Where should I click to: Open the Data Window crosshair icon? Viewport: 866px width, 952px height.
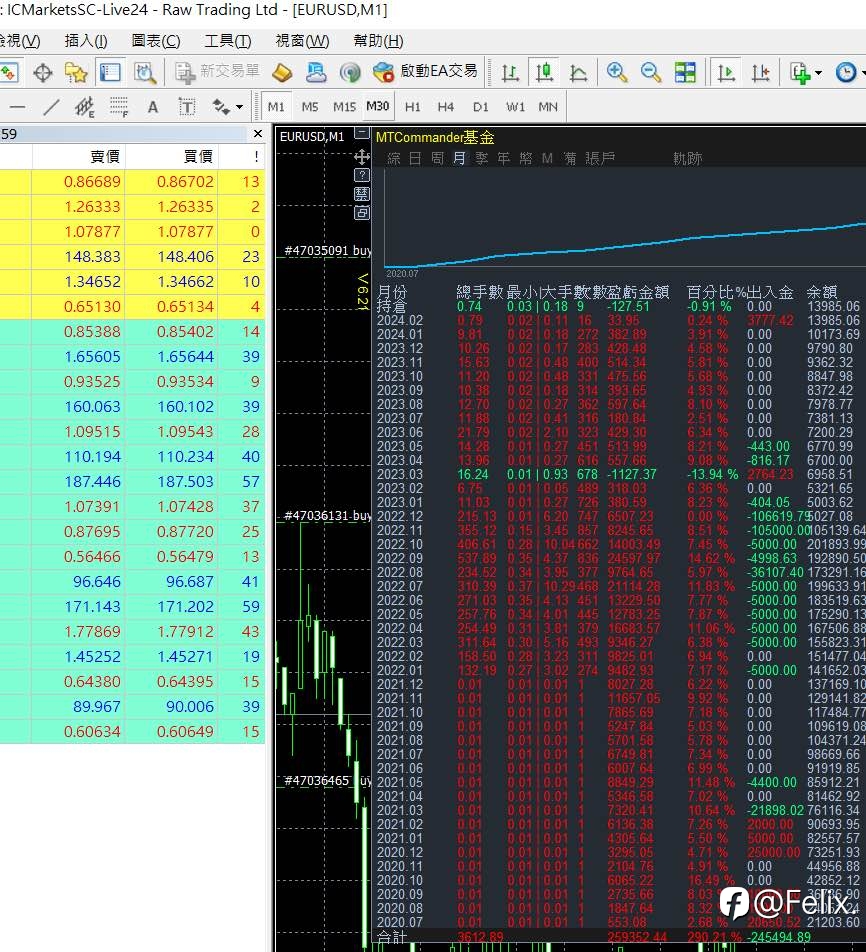[x=43, y=73]
